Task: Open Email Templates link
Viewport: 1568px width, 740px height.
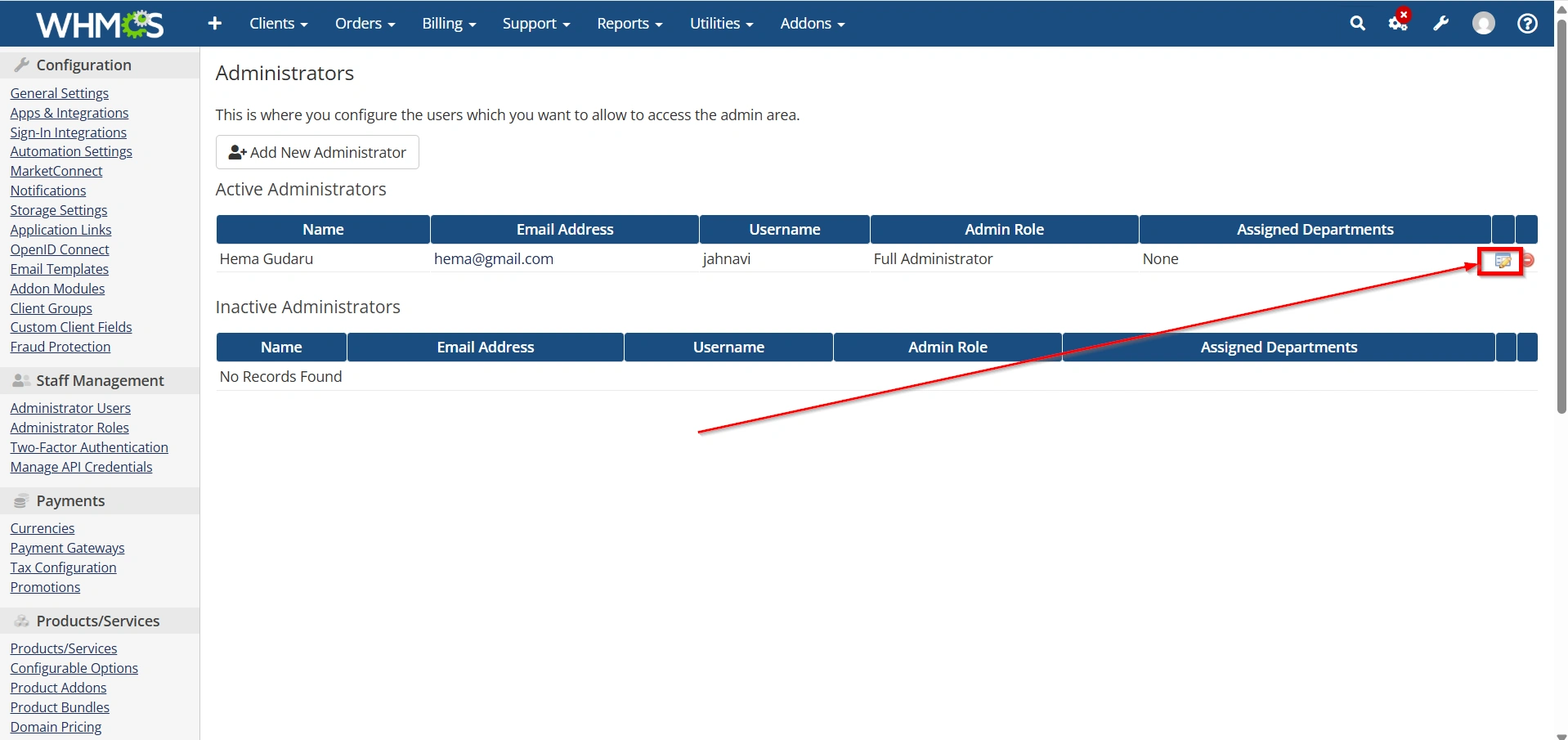Action: point(59,269)
